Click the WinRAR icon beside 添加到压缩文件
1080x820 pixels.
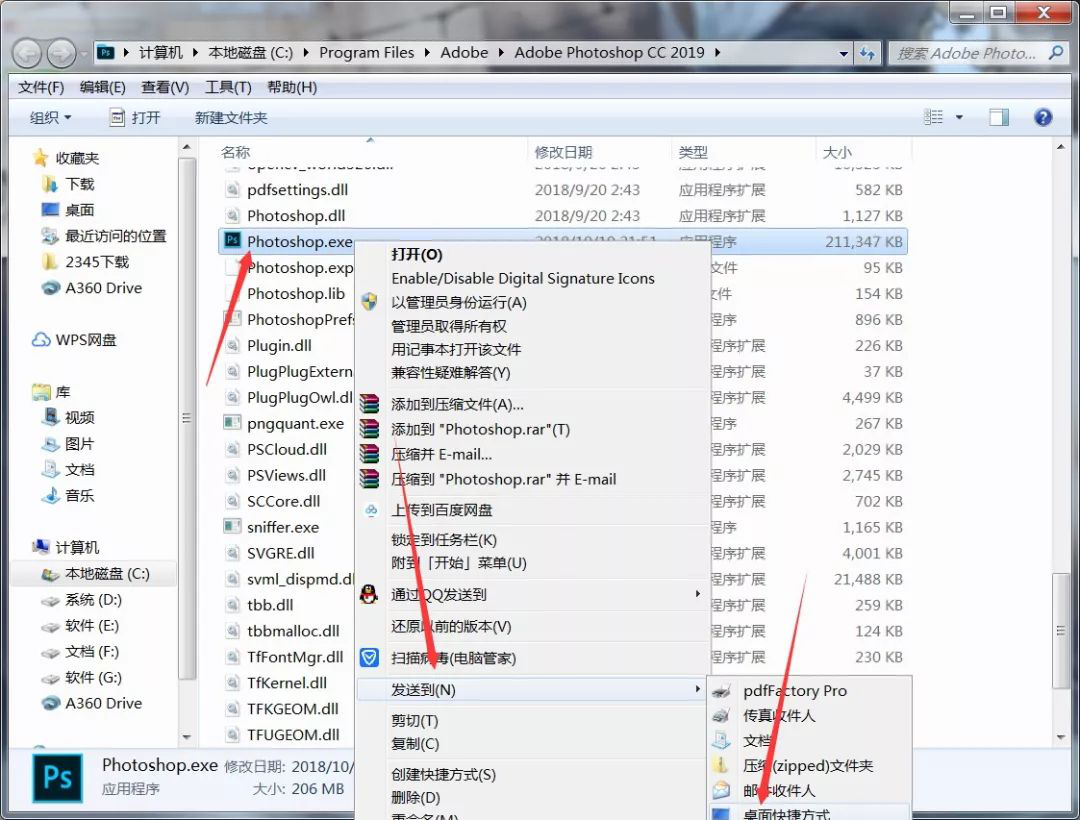(369, 403)
